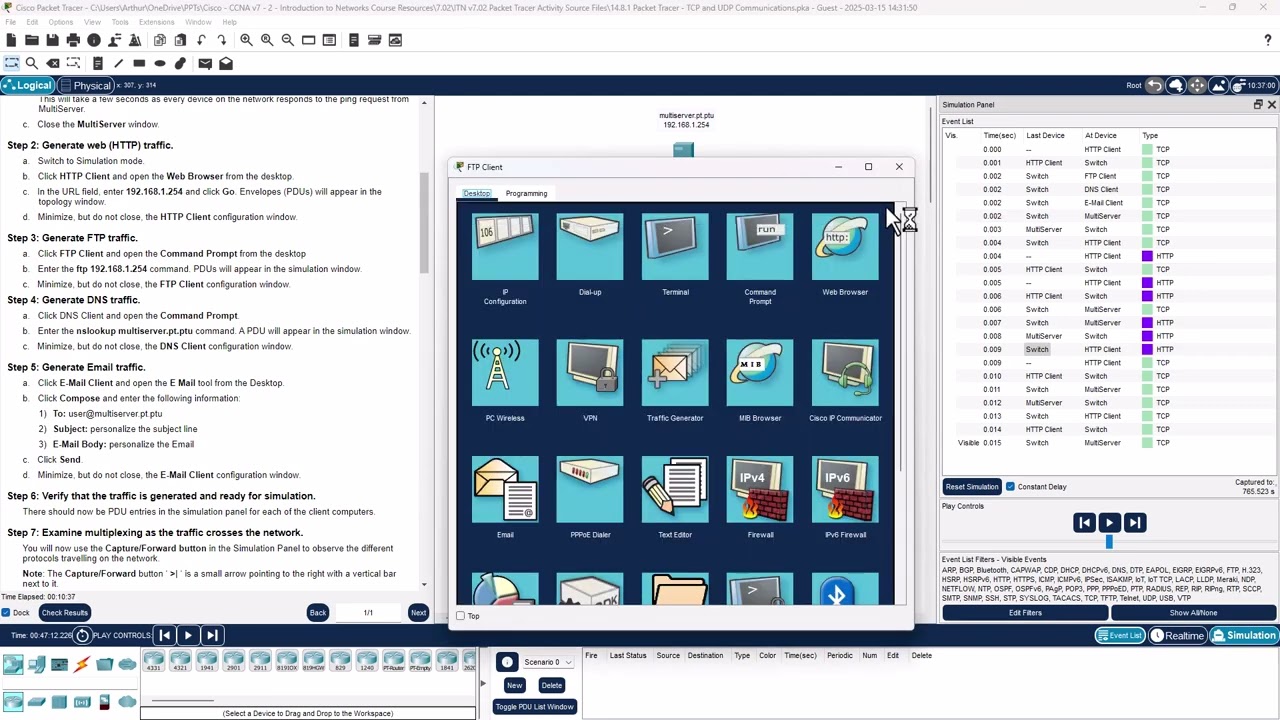Click play in Simulation Panel play controls
The image size is (1280, 720).
[1109, 523]
